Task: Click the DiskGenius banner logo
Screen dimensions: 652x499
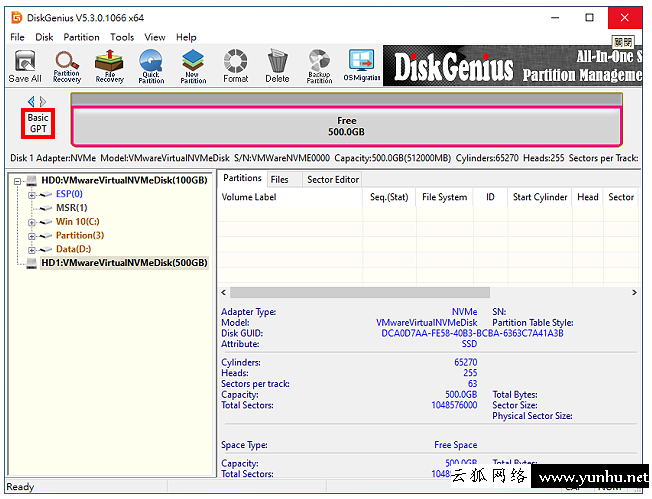Action: 454,67
